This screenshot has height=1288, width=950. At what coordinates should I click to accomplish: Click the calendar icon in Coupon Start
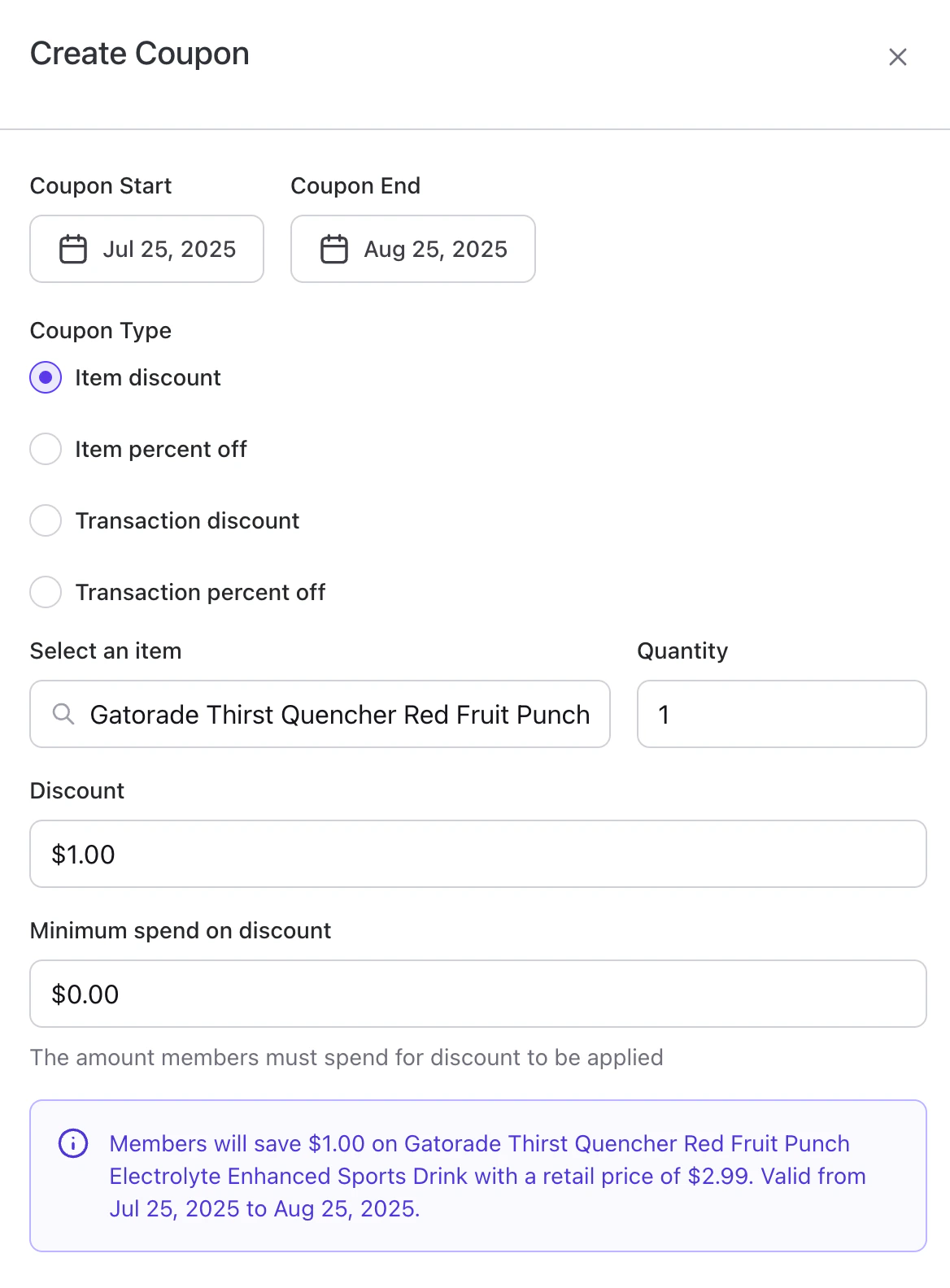coord(73,249)
